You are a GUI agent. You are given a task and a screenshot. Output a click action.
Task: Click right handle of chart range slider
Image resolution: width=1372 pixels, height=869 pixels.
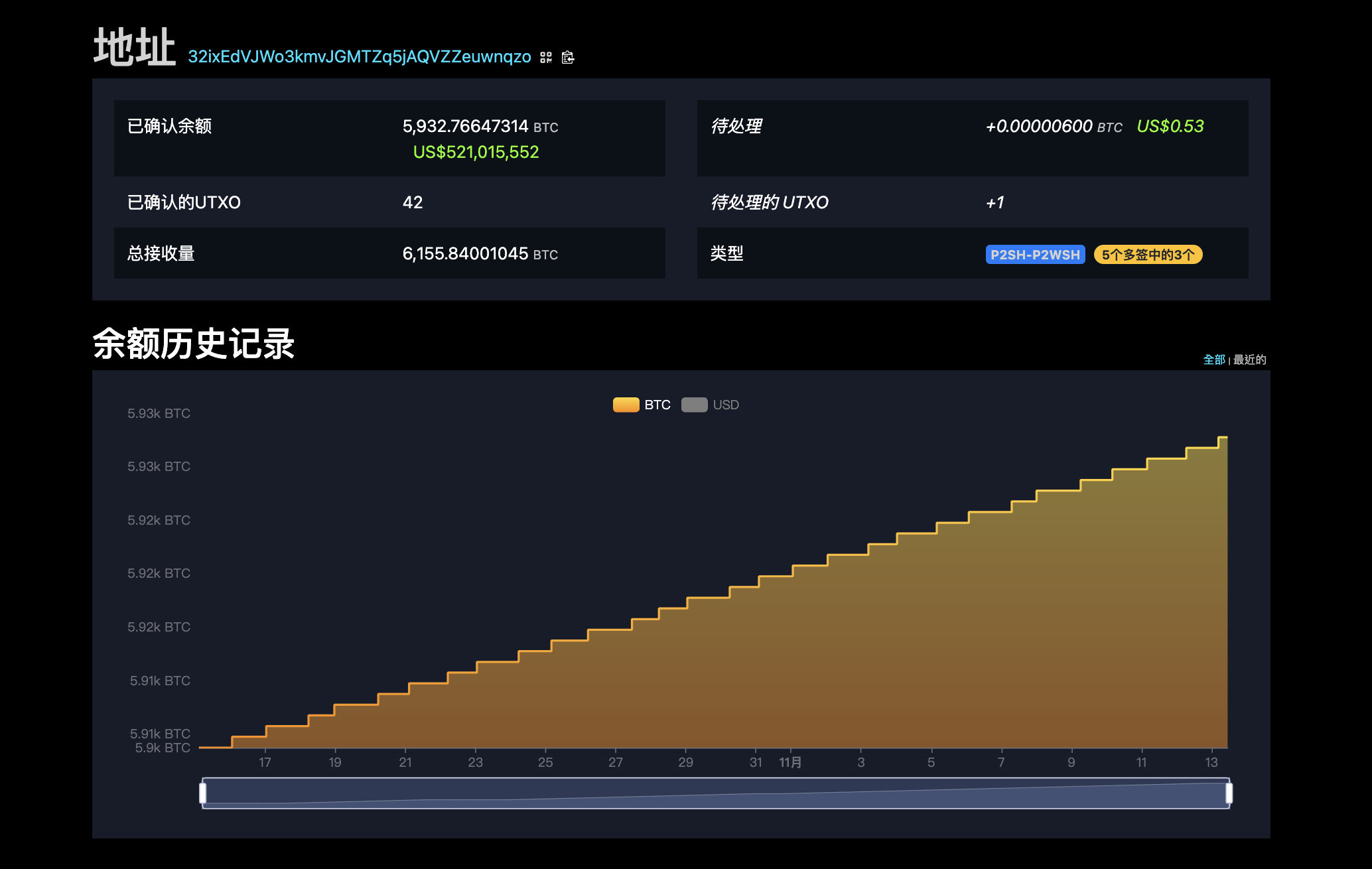[x=1229, y=793]
